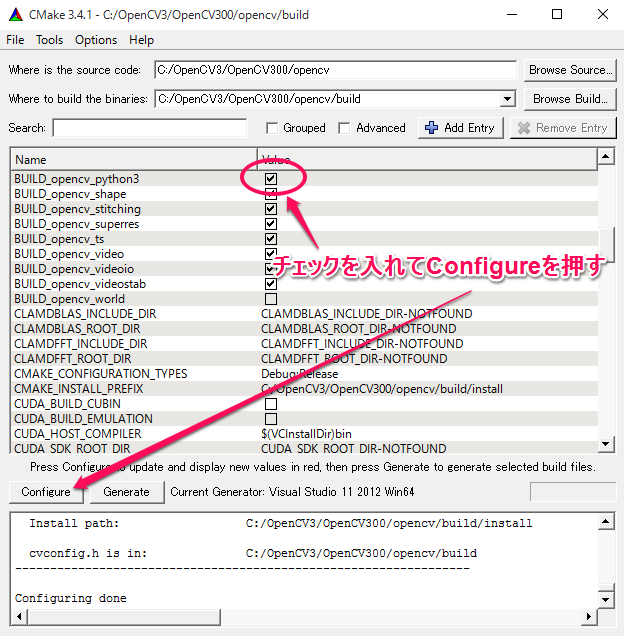Image resolution: width=624 pixels, height=636 pixels.
Task: Enable the Grouped checkbox
Action: [272, 128]
